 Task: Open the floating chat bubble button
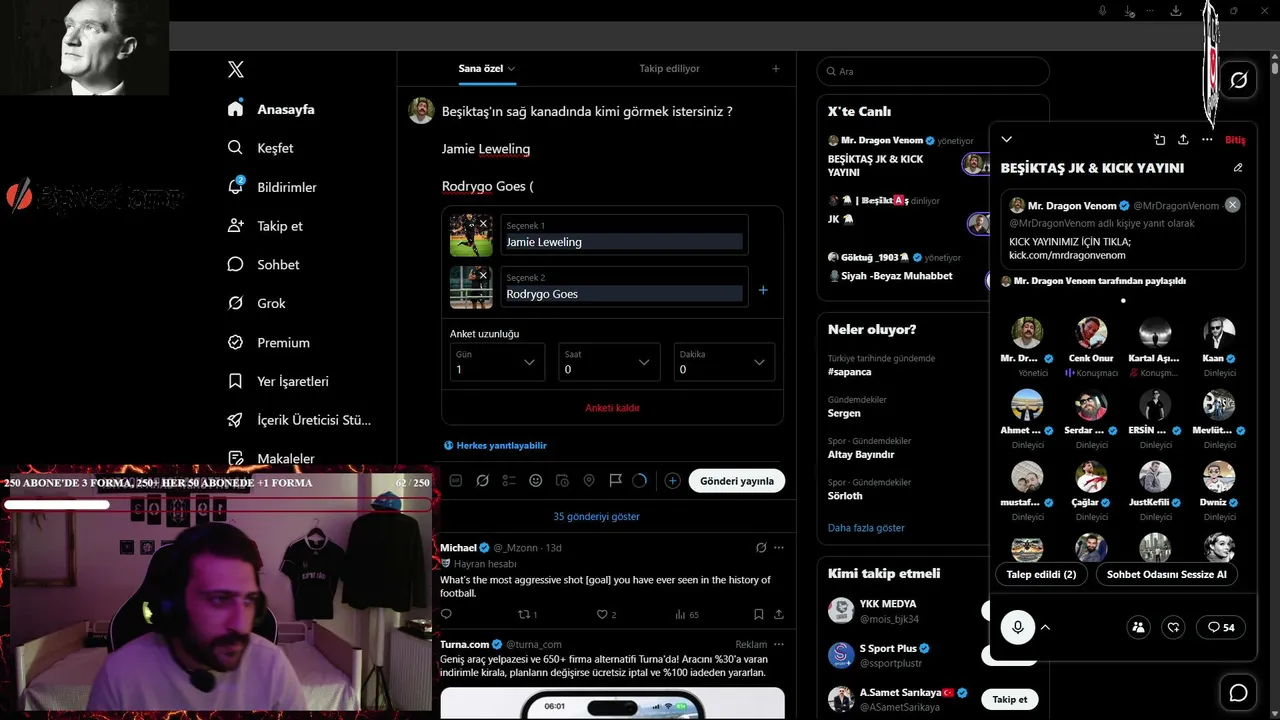point(1238,693)
